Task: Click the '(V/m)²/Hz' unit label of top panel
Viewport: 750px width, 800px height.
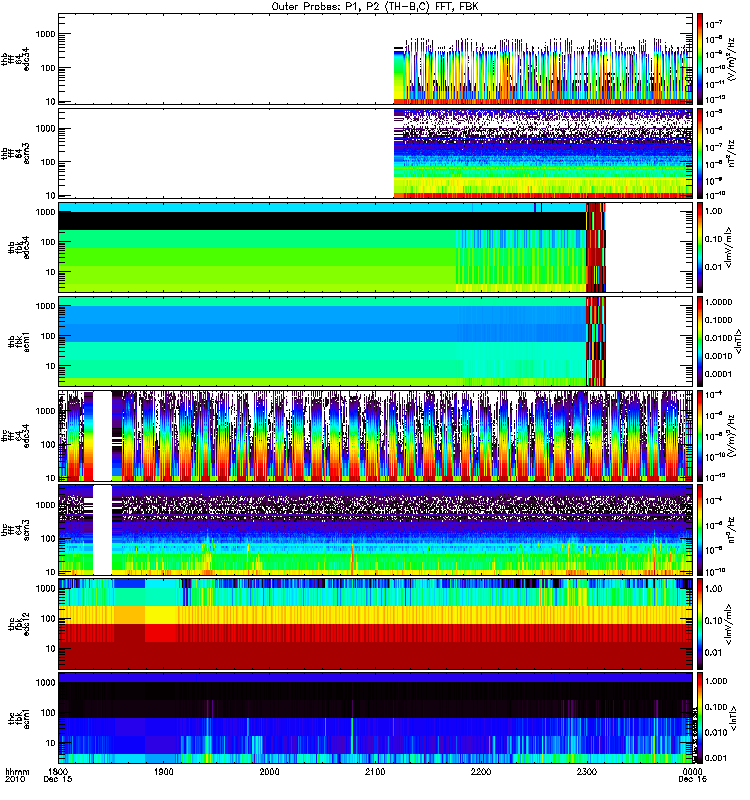Action: (x=732, y=59)
